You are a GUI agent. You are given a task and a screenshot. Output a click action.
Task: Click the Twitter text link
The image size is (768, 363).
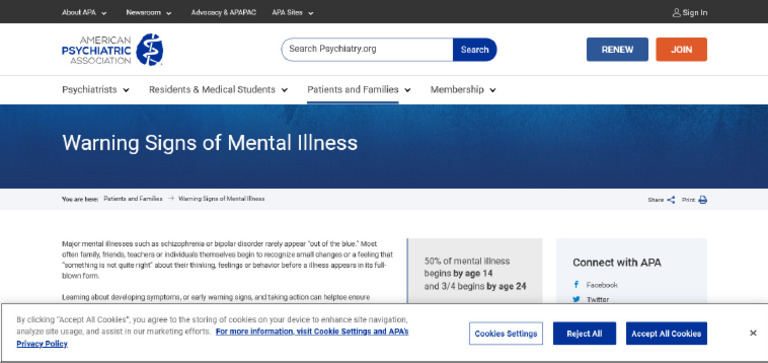598,299
